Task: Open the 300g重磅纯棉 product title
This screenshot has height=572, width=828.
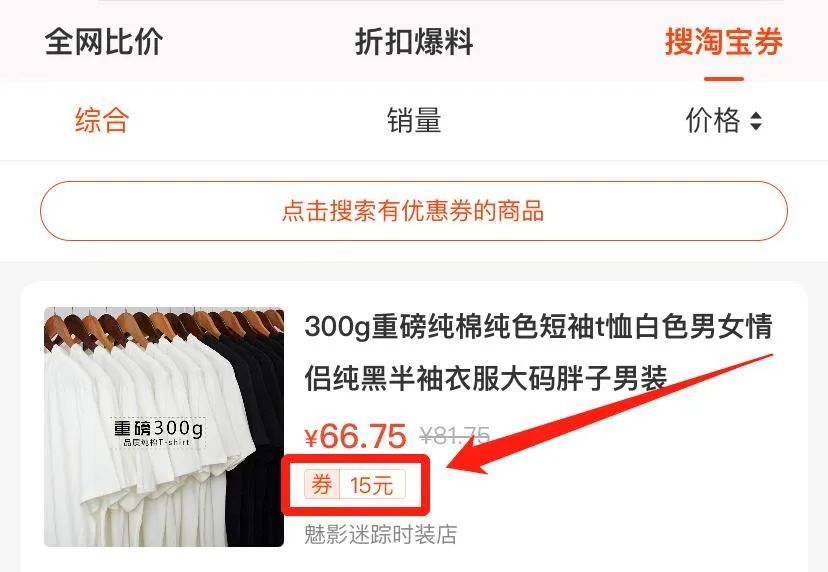Action: (x=539, y=352)
